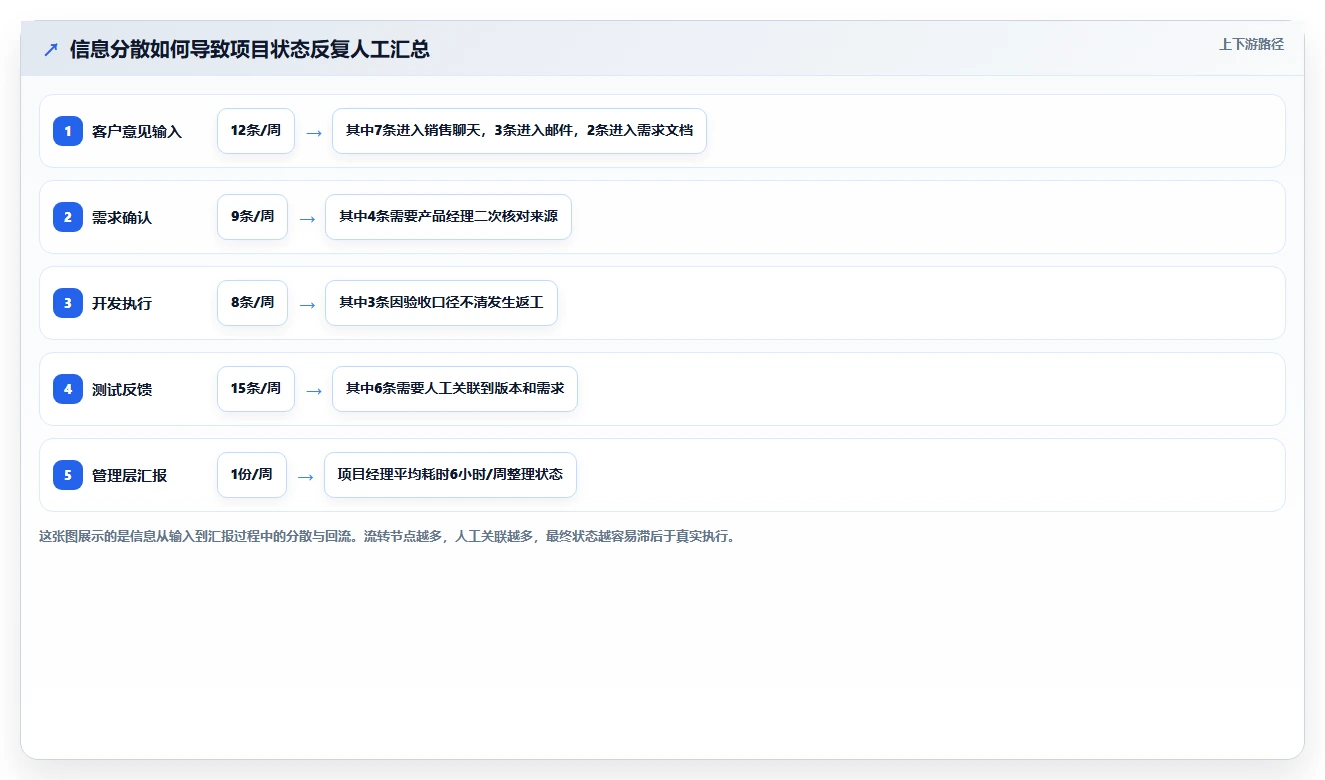The height and width of the screenshot is (780, 1325).
Task: Click the 8条/周 chip
Action: pyautogui.click(x=252, y=303)
